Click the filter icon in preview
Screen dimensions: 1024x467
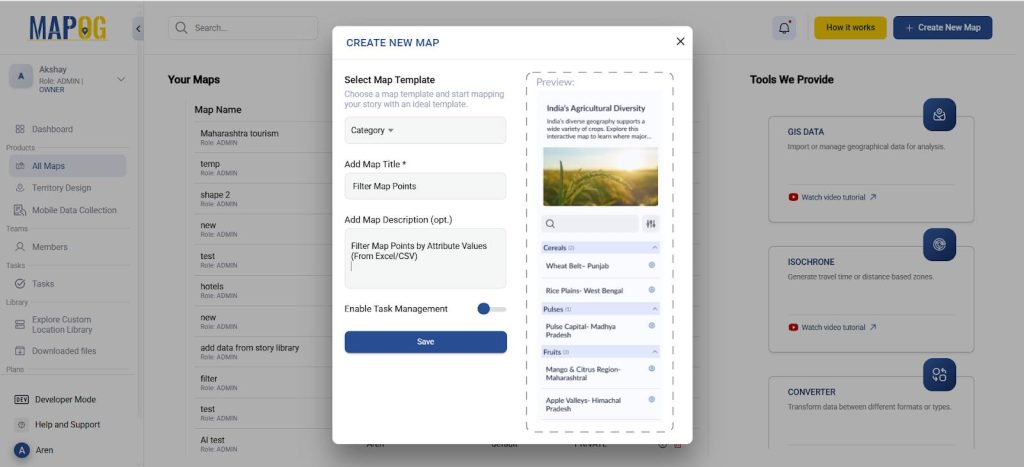point(651,224)
